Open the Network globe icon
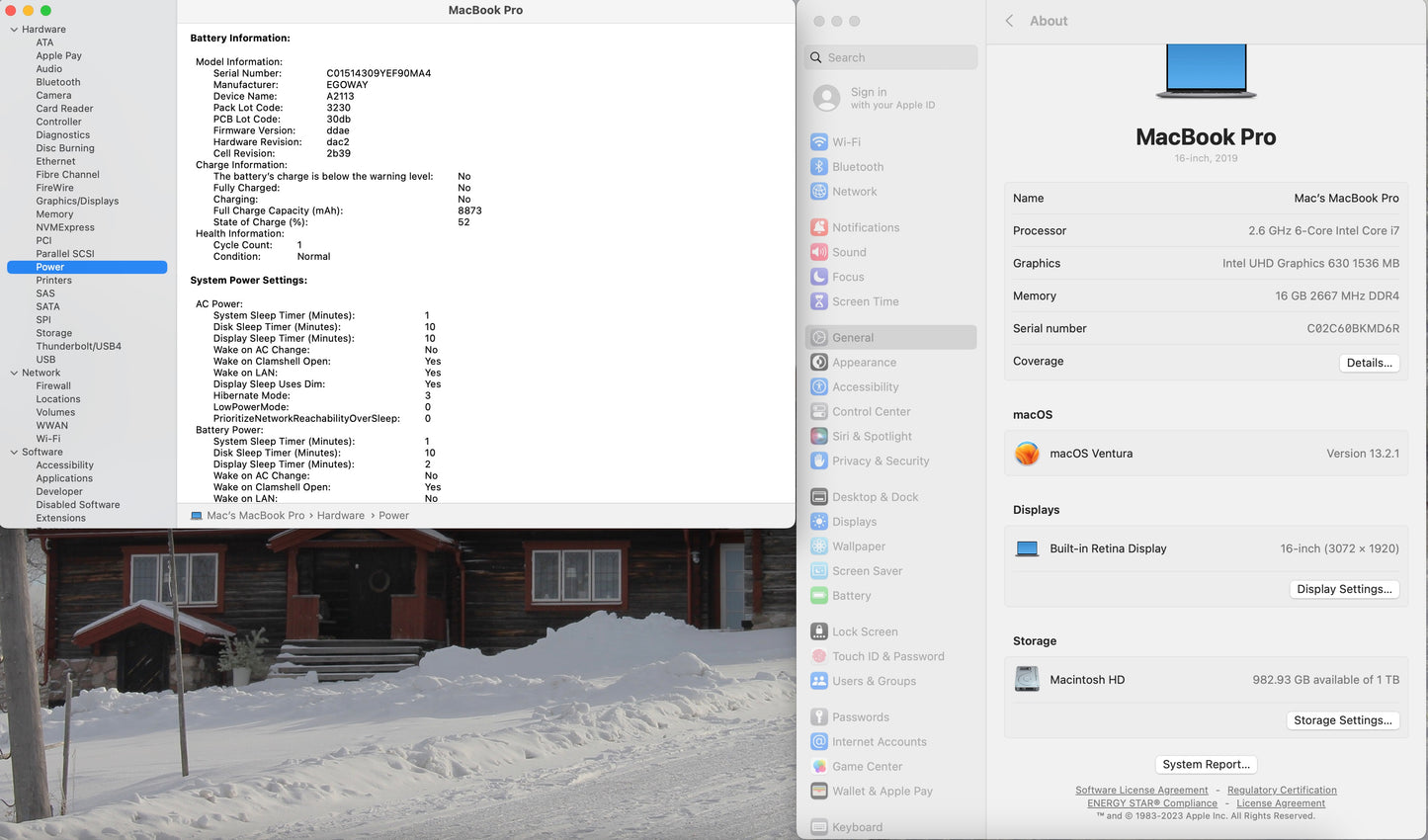The height and width of the screenshot is (840, 1428). pyautogui.click(x=819, y=192)
